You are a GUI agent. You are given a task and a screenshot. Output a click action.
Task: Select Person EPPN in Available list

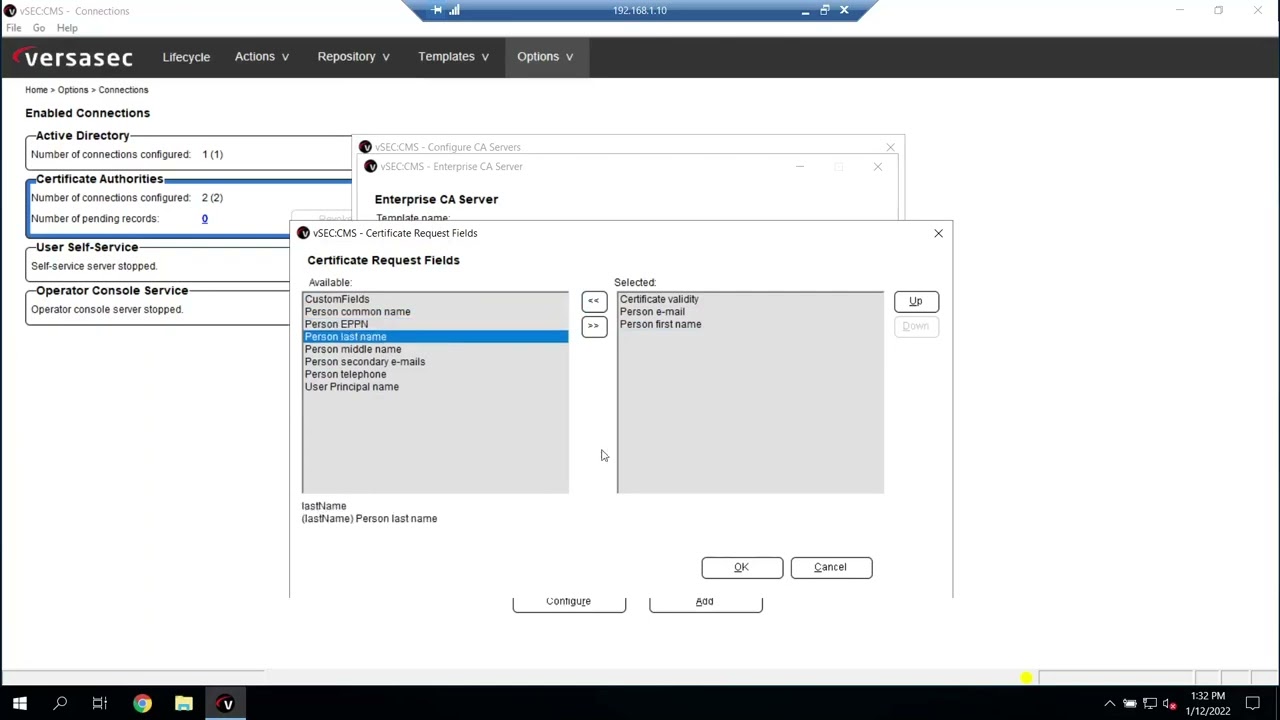(x=435, y=324)
